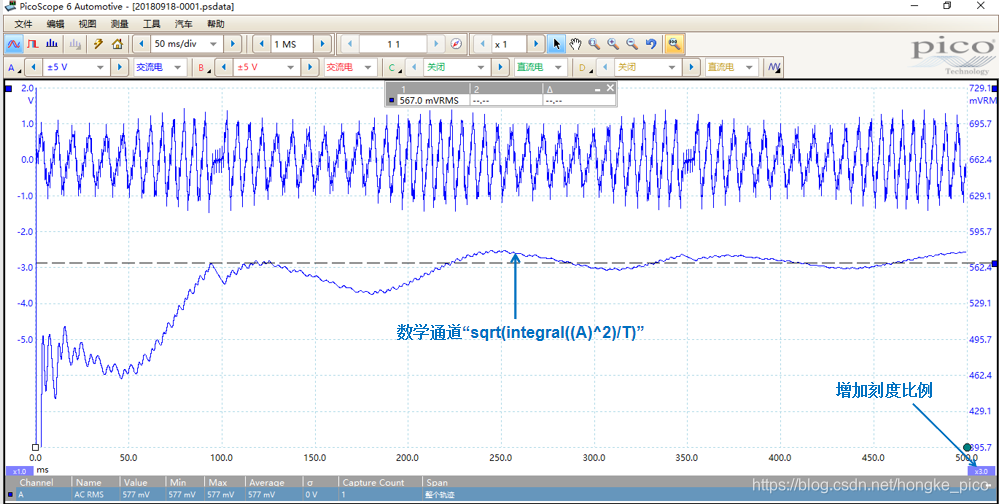This screenshot has height=504, width=999.
Task: Select the hand pan tool
Action: coord(575,44)
